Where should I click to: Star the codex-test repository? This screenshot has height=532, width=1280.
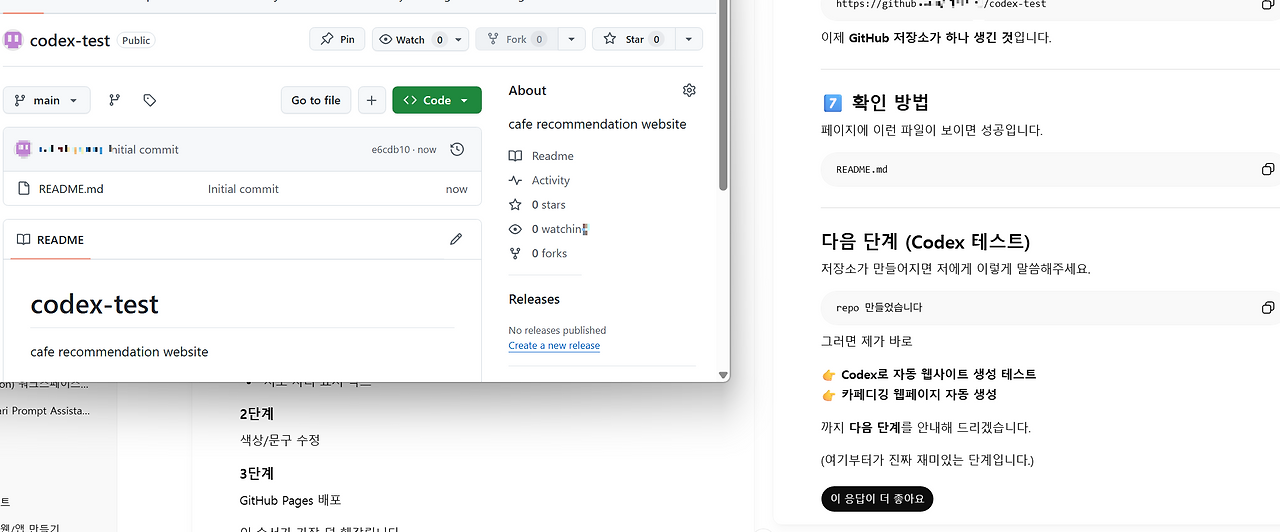click(x=633, y=39)
